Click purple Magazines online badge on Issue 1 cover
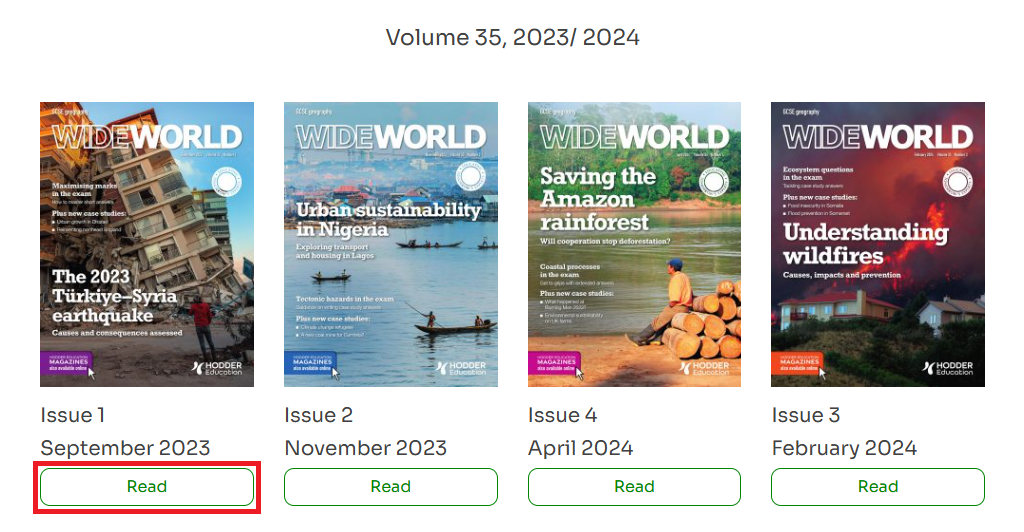The width and height of the screenshot is (1024, 532). (67, 364)
